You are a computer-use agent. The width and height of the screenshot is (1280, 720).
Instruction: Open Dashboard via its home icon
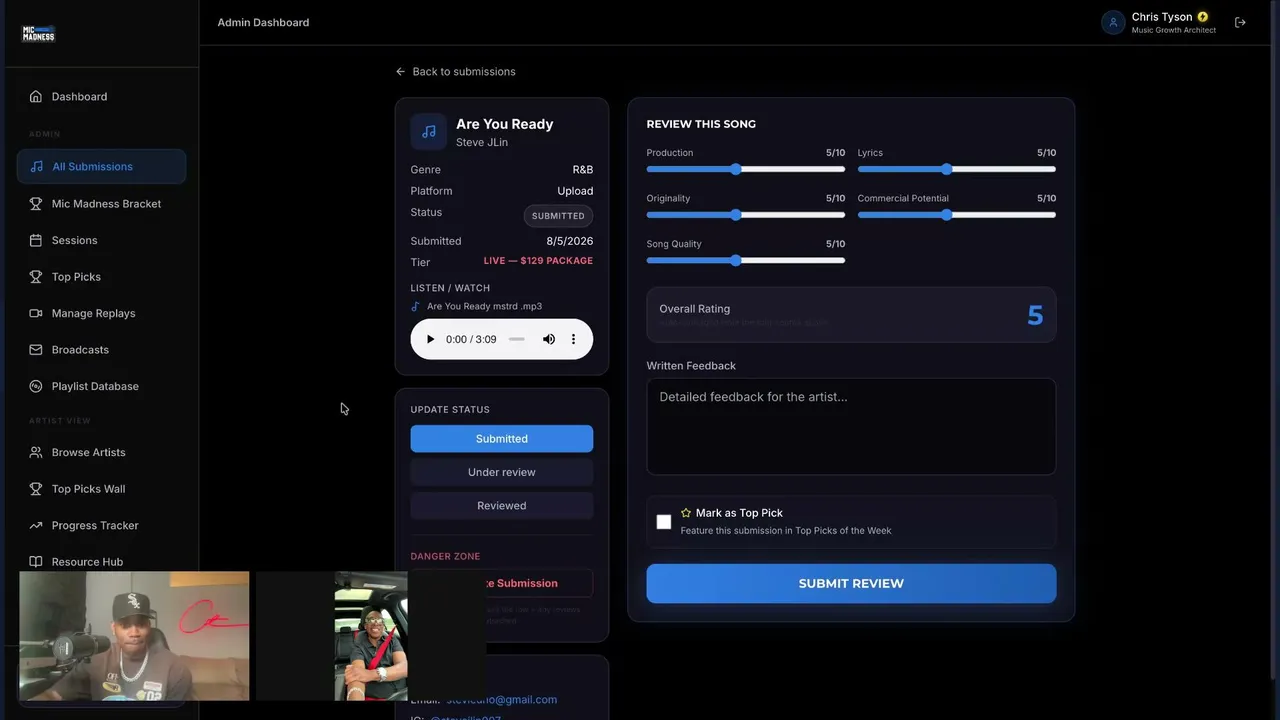[x=36, y=97]
